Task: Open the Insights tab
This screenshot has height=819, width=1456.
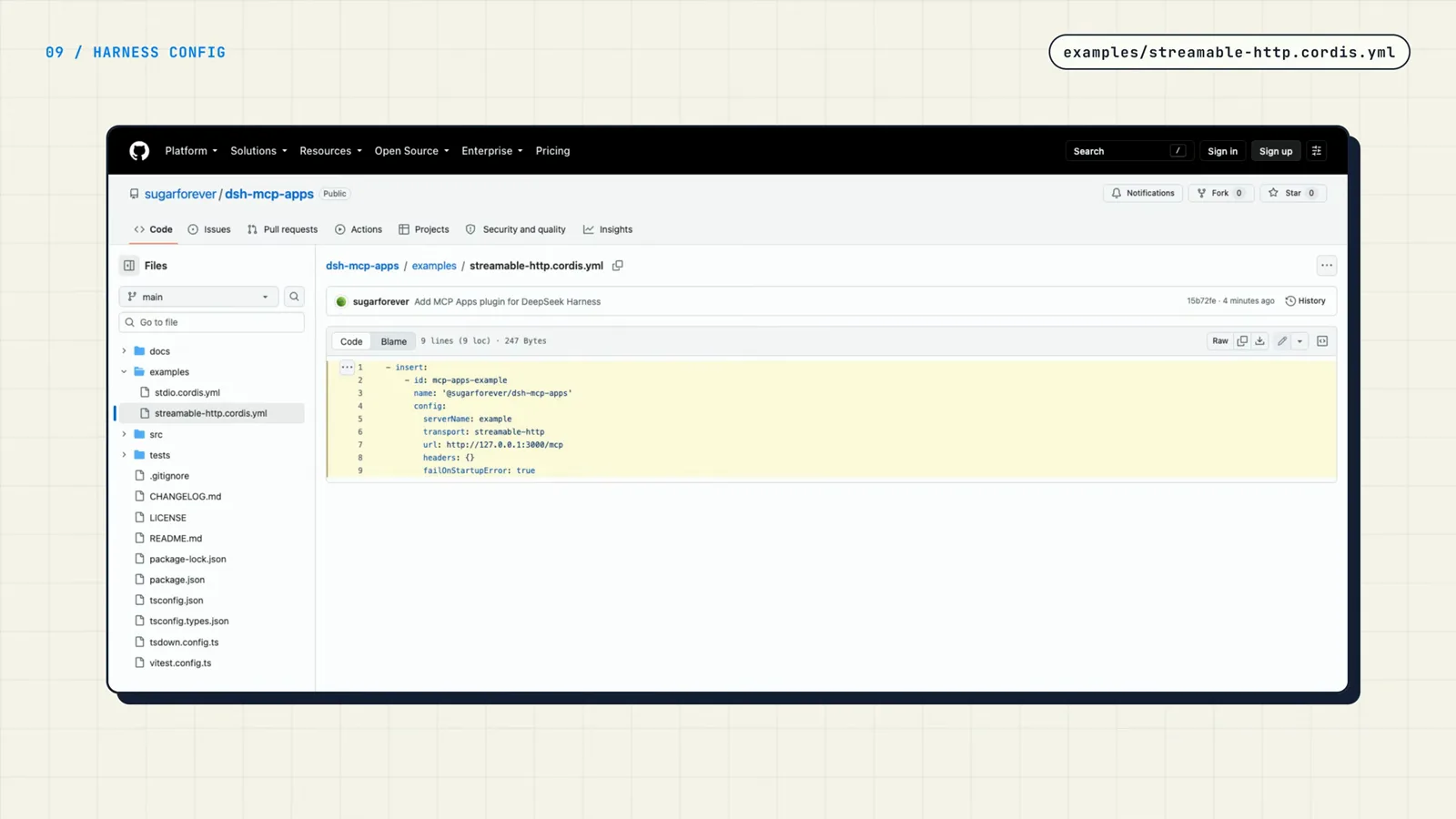Action: click(x=608, y=229)
